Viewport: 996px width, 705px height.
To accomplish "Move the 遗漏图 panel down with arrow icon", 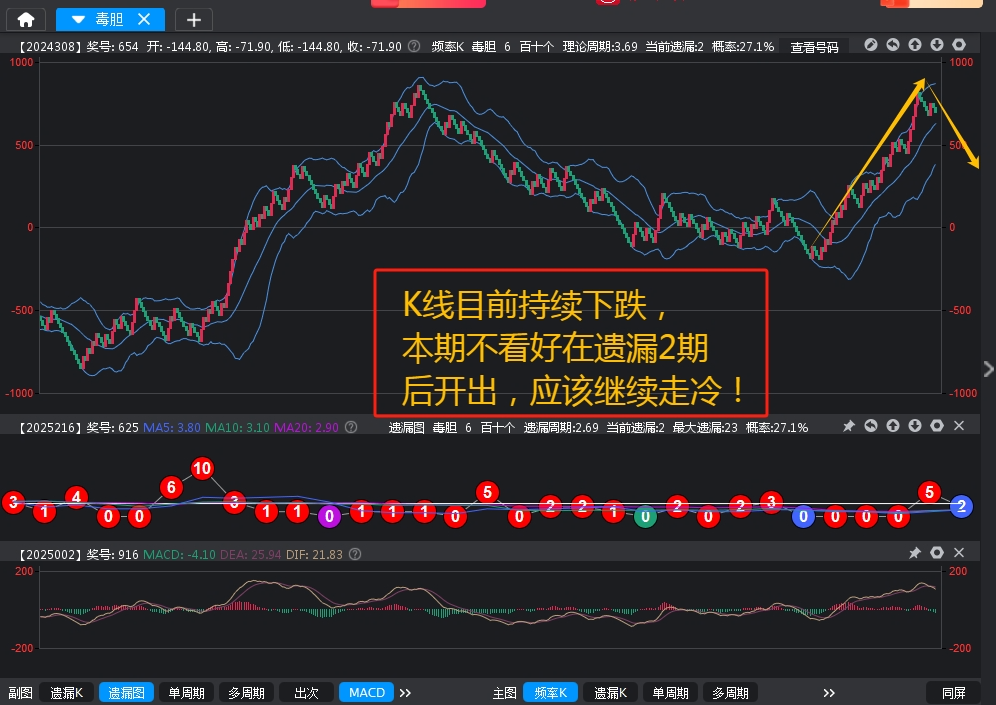I will click(915, 427).
